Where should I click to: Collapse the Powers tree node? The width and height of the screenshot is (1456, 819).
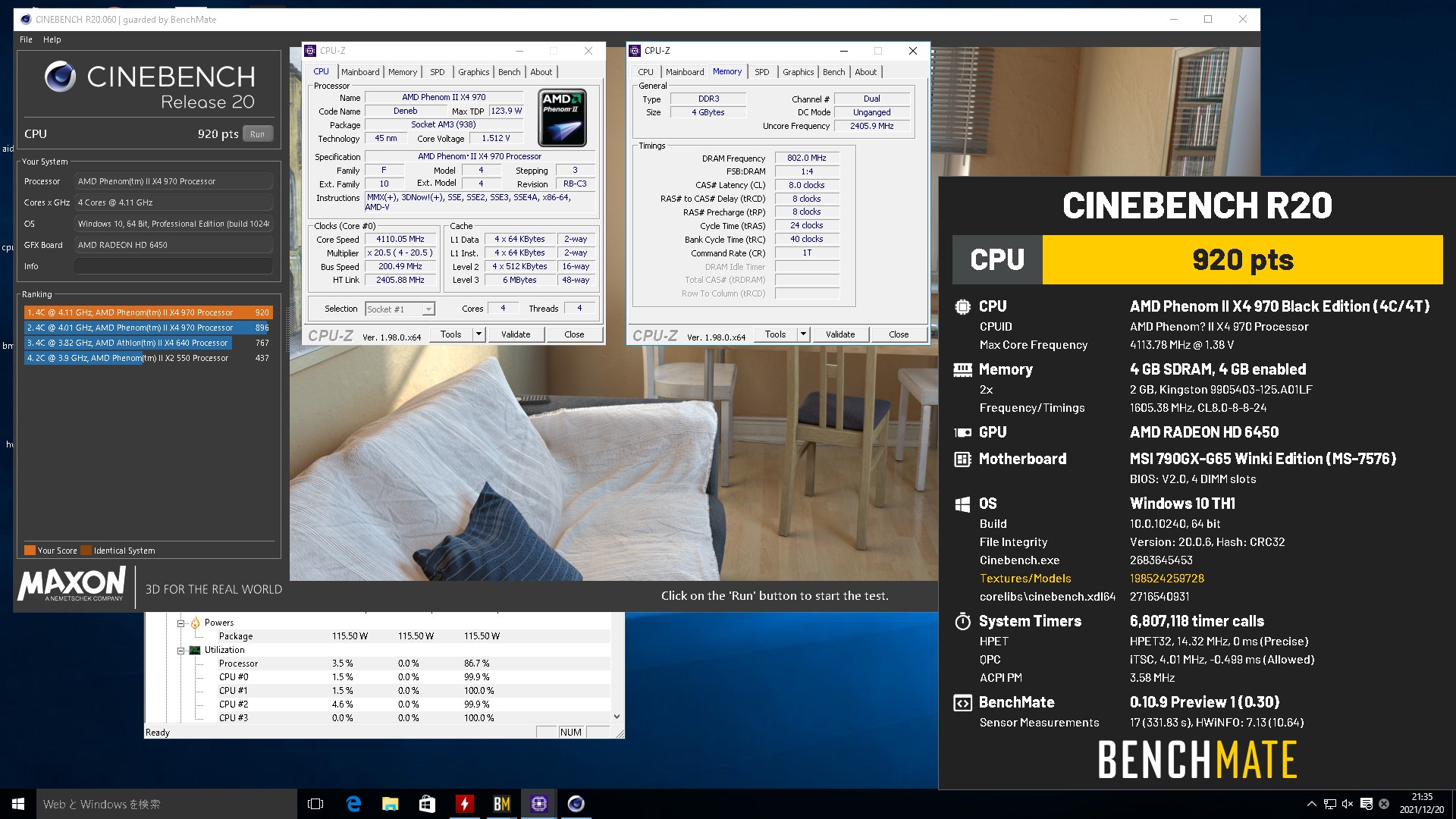(x=181, y=623)
